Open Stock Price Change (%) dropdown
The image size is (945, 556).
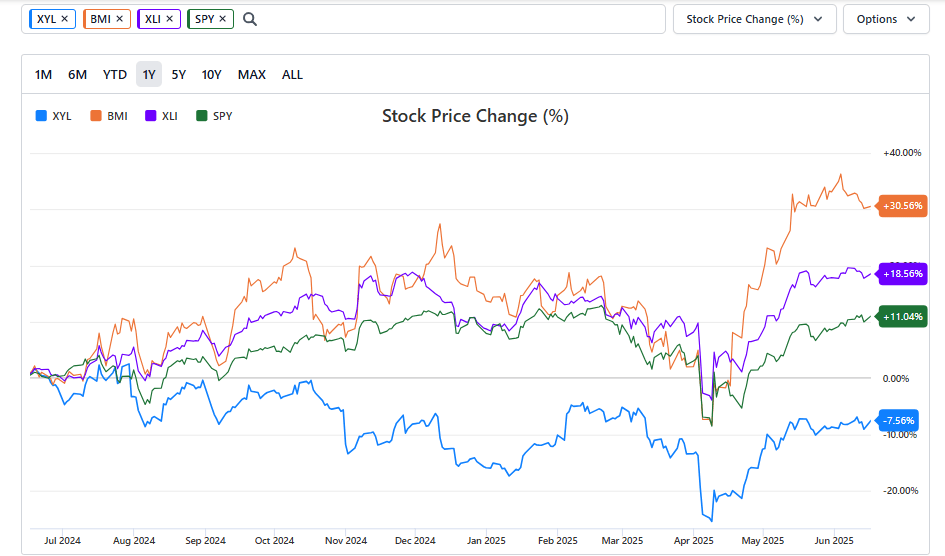754,19
